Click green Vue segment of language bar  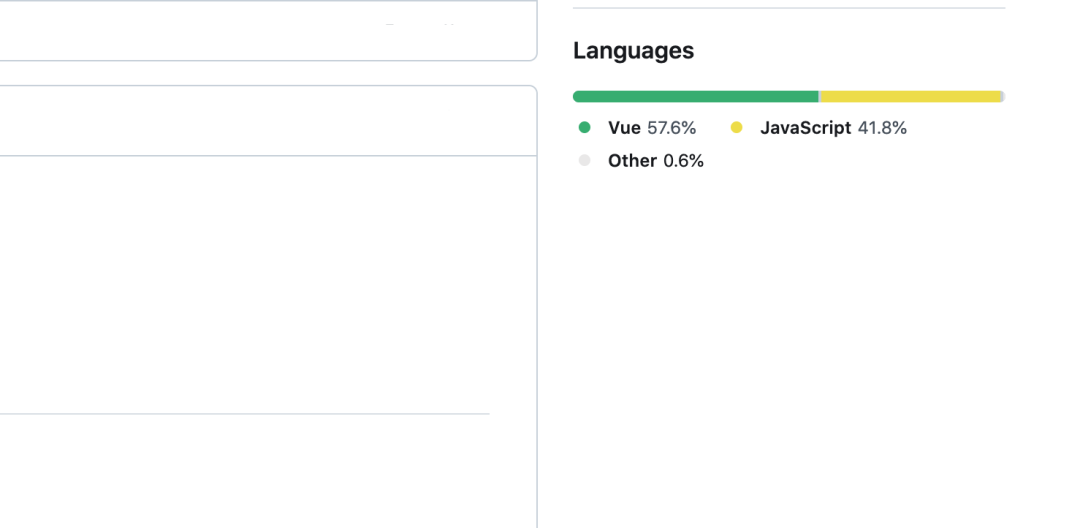coord(695,97)
